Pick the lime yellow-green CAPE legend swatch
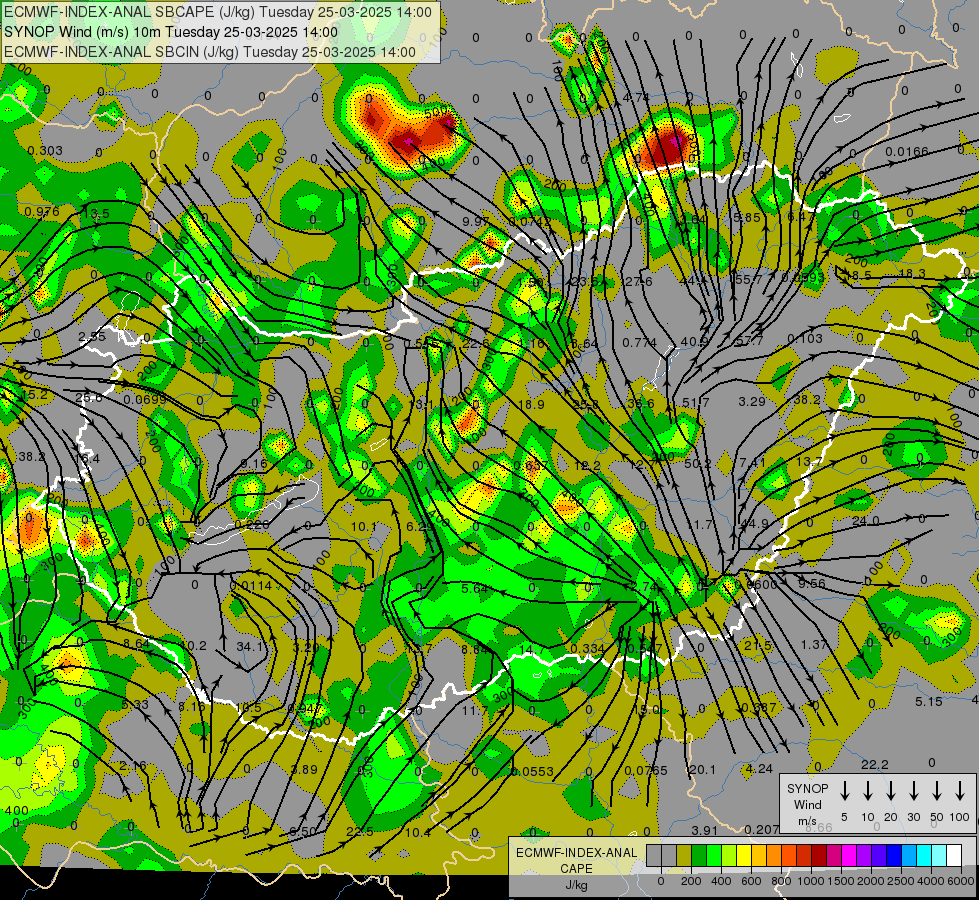This screenshot has height=900, width=979. (x=729, y=855)
